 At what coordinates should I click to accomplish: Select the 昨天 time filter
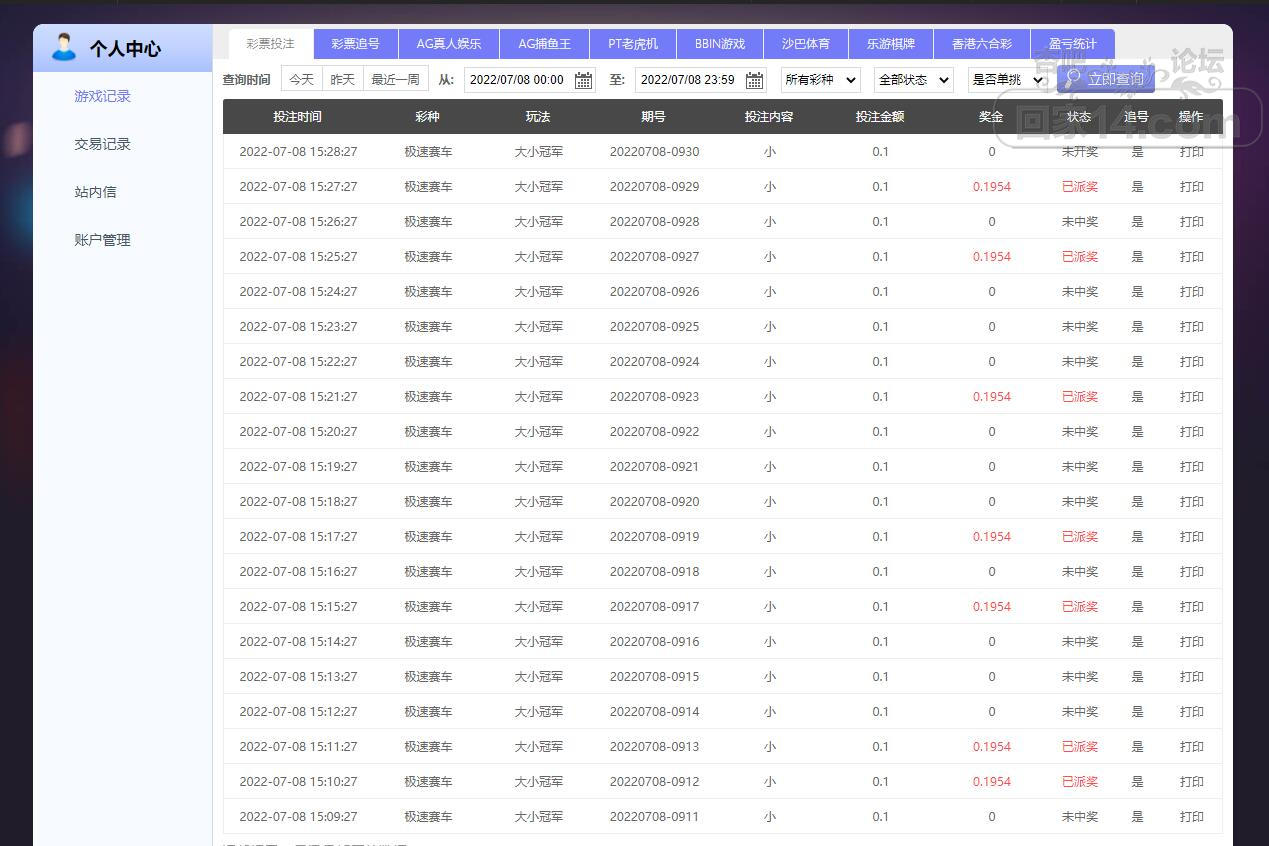[x=343, y=79]
